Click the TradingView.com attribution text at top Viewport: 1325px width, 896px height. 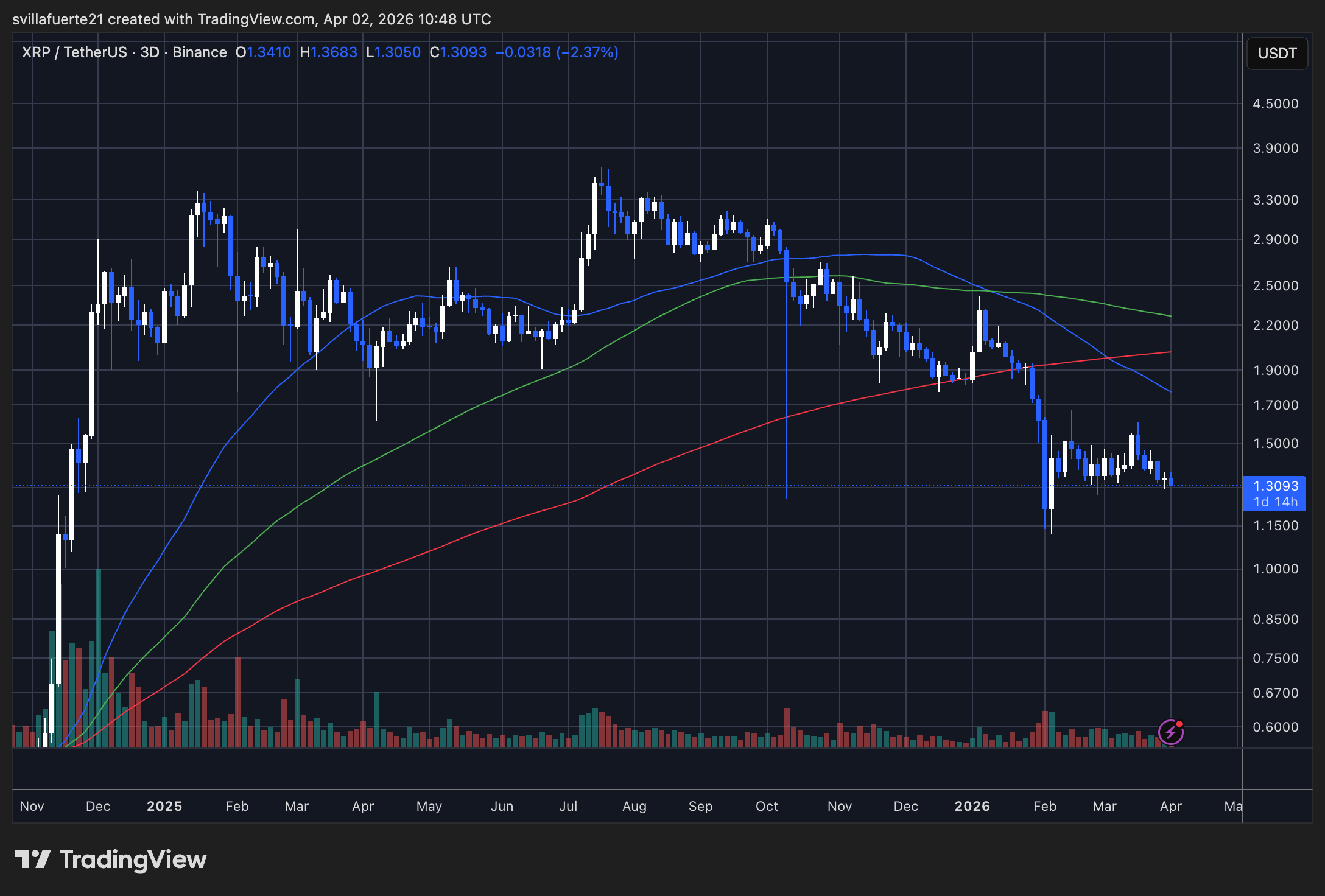(256, 19)
